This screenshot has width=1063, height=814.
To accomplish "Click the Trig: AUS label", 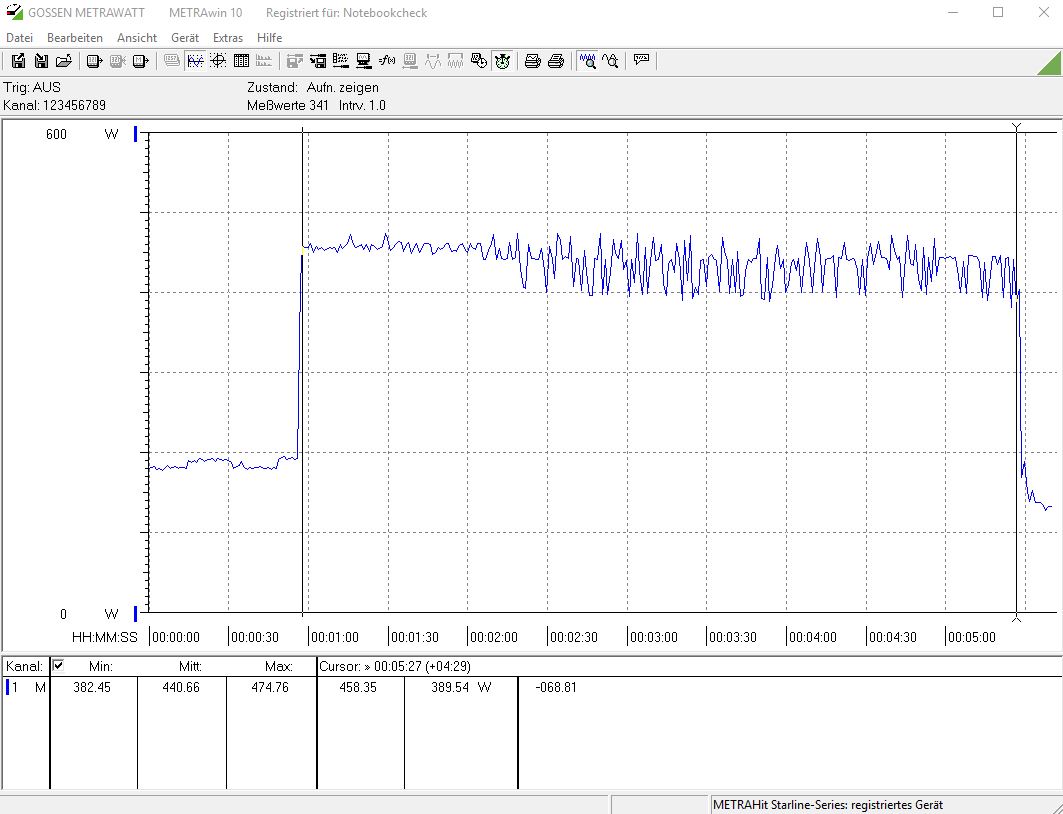I will 32,87.
